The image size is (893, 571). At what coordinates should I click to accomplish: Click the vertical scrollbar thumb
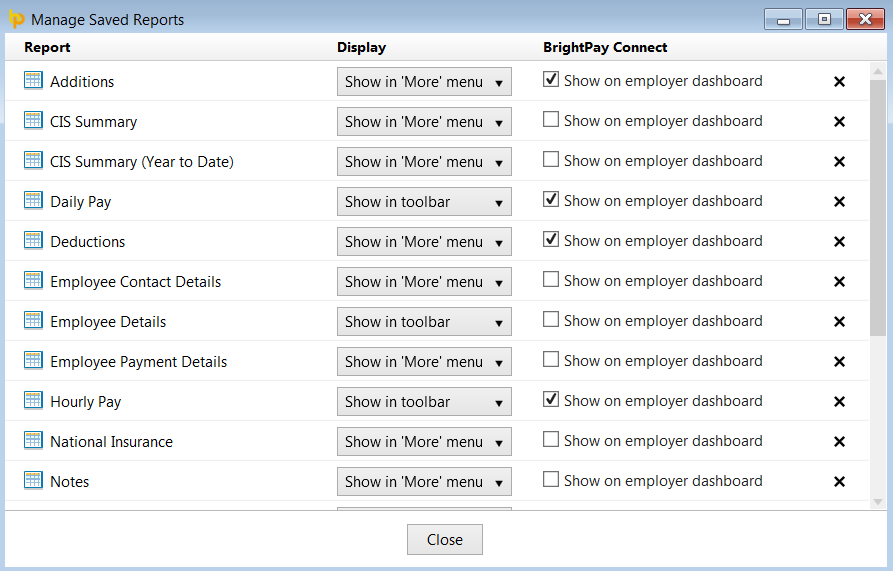point(878,208)
